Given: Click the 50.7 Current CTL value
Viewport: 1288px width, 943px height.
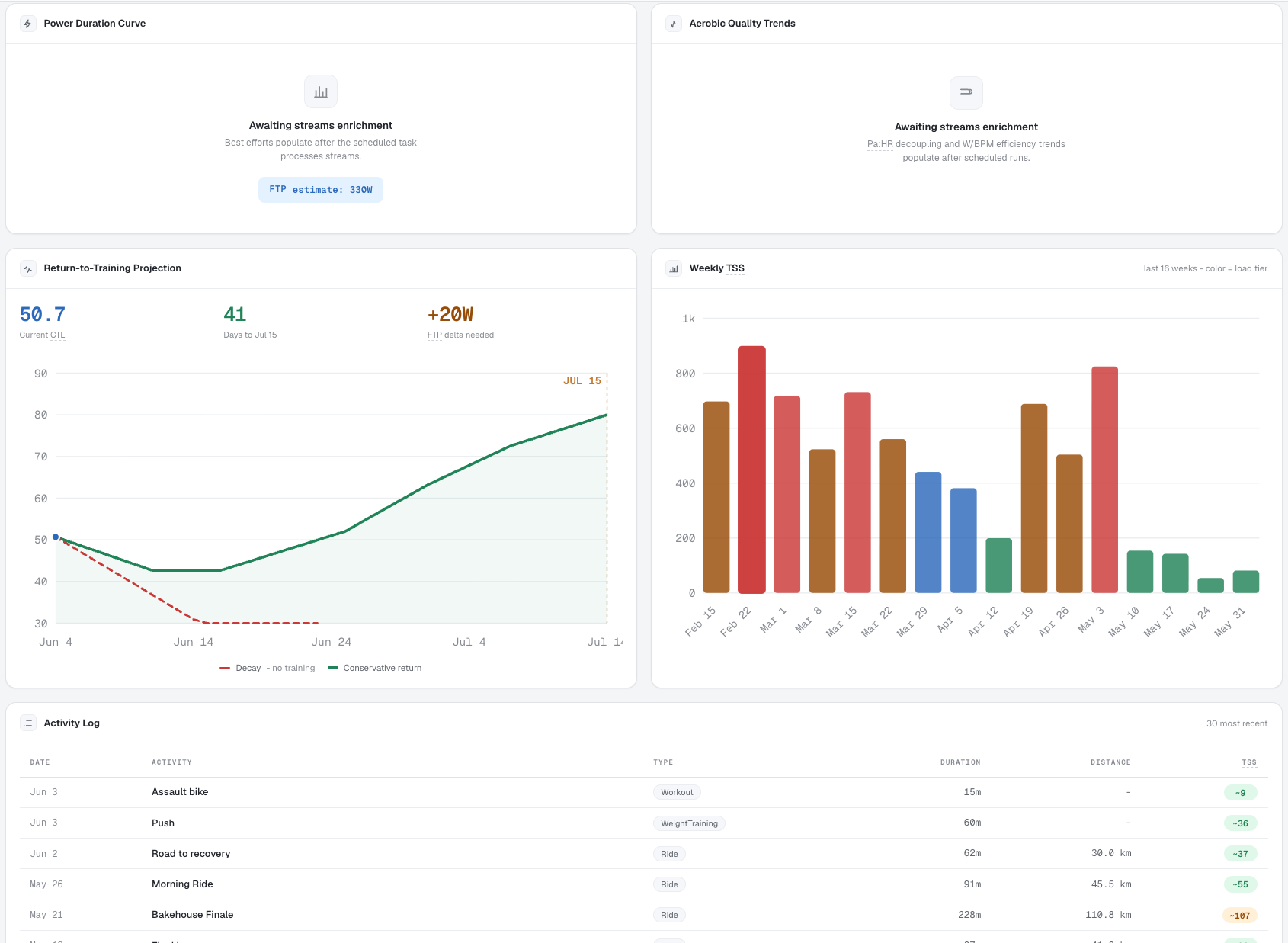Looking at the screenshot, I should [x=43, y=315].
